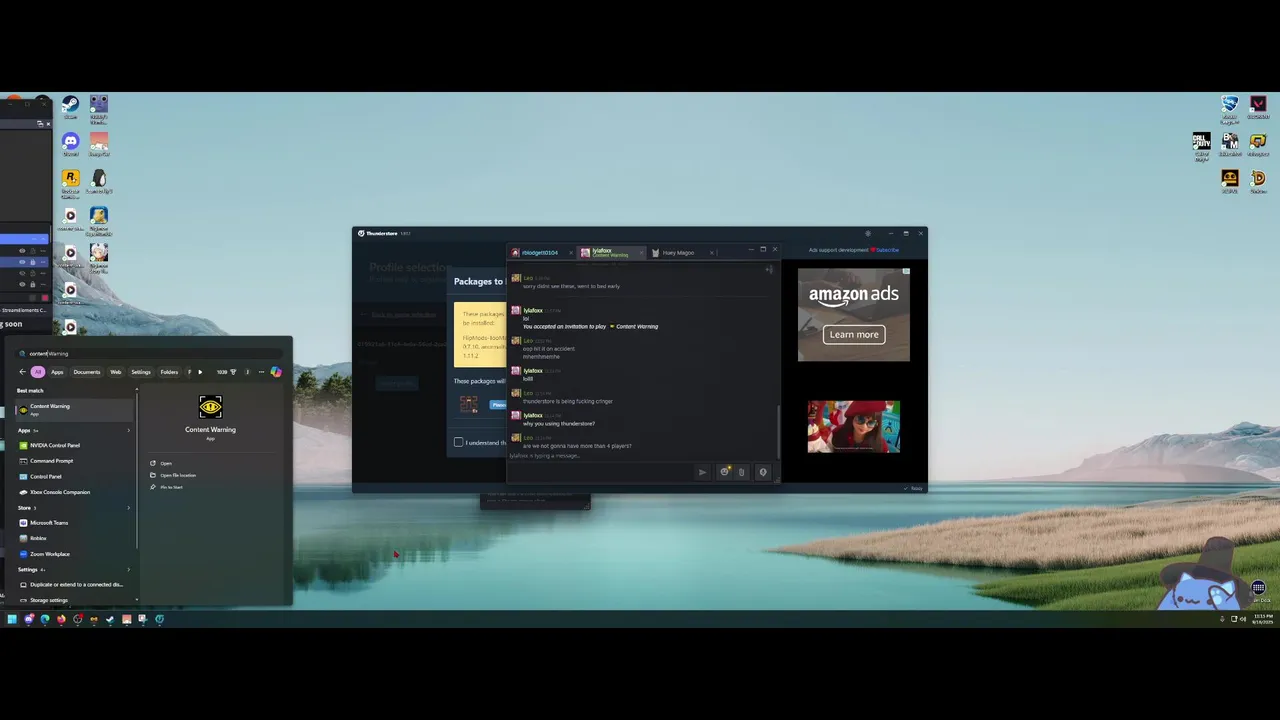Launch Command Prompt from search results
This screenshot has height=720, width=1280.
click(75, 461)
